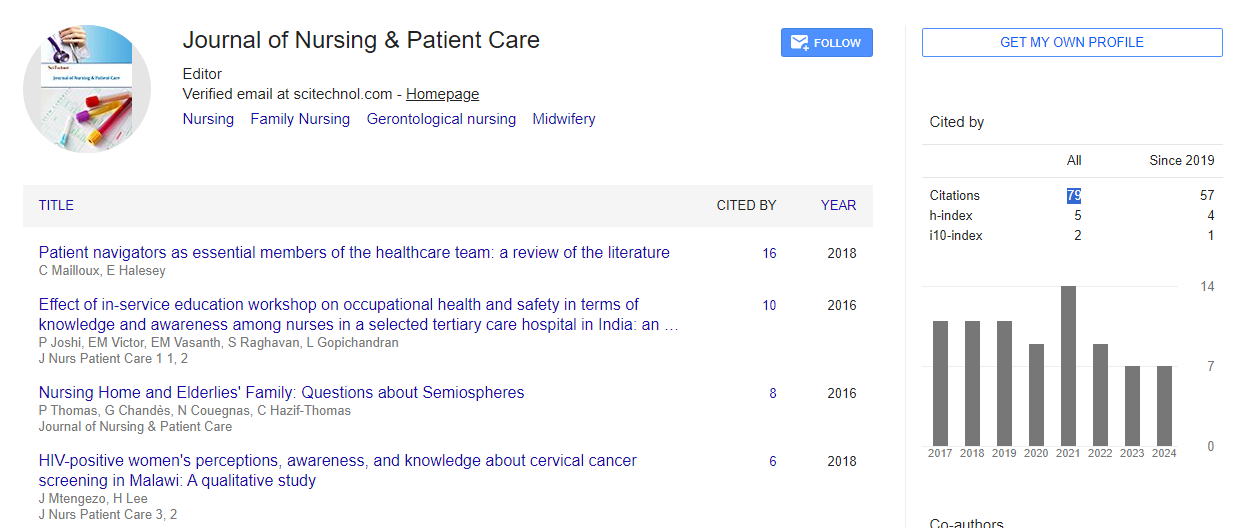Click authors J Mtengezo, H Lee

point(93,499)
